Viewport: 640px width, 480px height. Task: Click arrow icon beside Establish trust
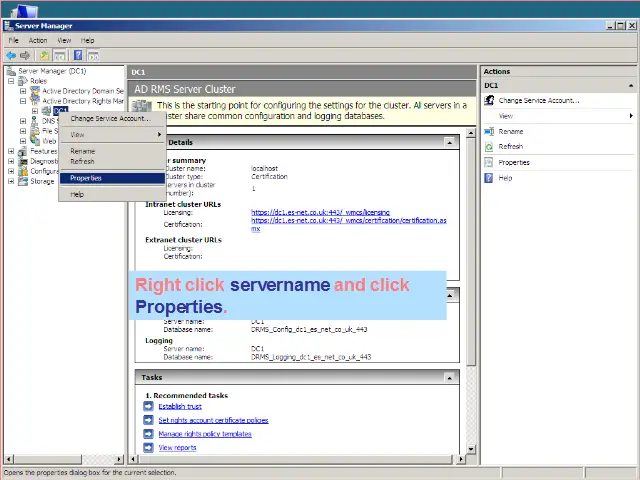click(148, 406)
